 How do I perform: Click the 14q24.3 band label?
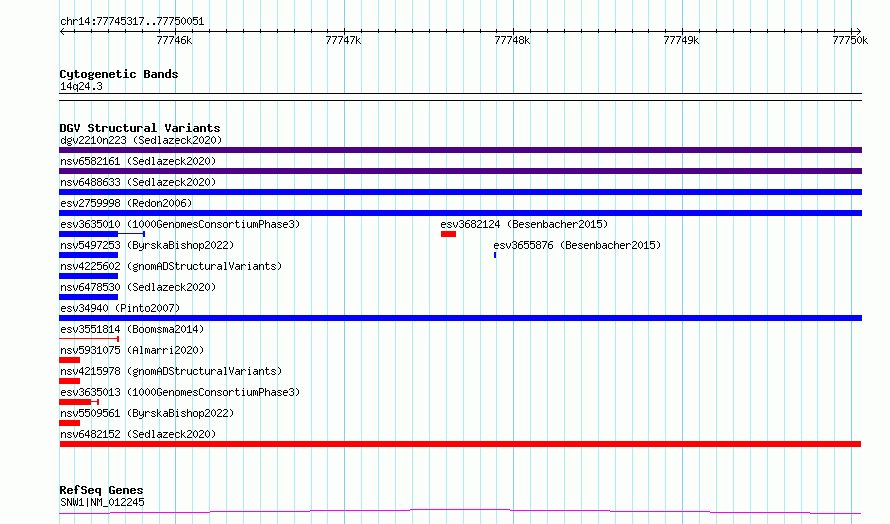pos(81,86)
